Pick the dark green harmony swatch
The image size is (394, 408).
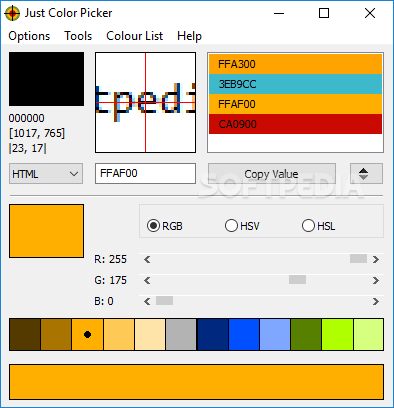pos(306,334)
